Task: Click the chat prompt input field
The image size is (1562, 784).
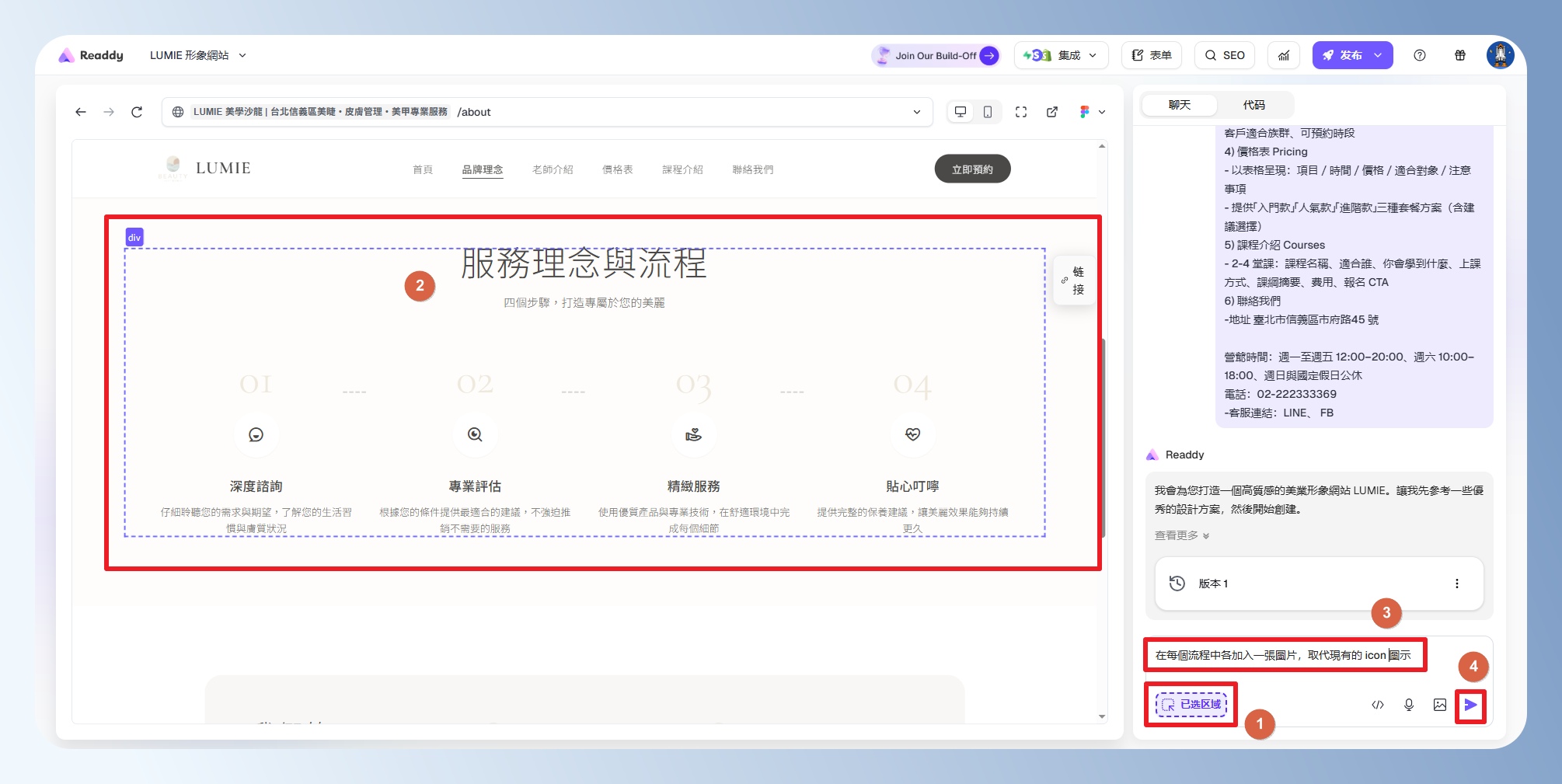Action: (1282, 655)
